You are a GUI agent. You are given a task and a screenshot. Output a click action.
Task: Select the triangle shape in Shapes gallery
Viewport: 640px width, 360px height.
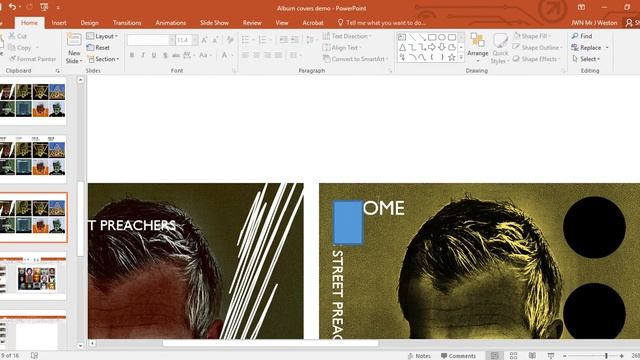coord(402,47)
